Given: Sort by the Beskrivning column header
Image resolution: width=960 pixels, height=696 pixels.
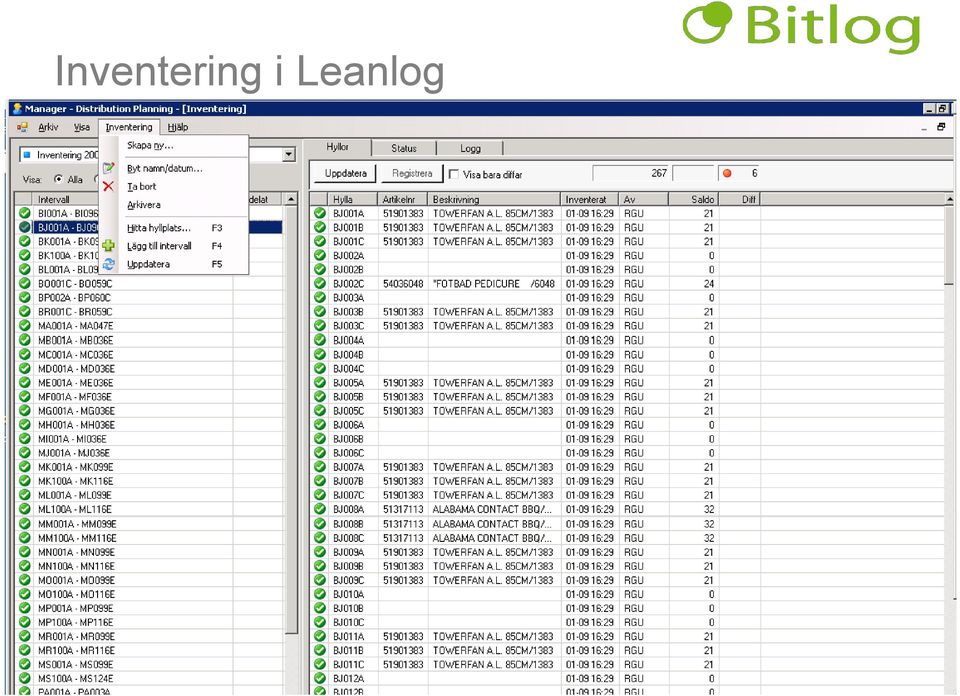Looking at the screenshot, I should click(x=494, y=199).
